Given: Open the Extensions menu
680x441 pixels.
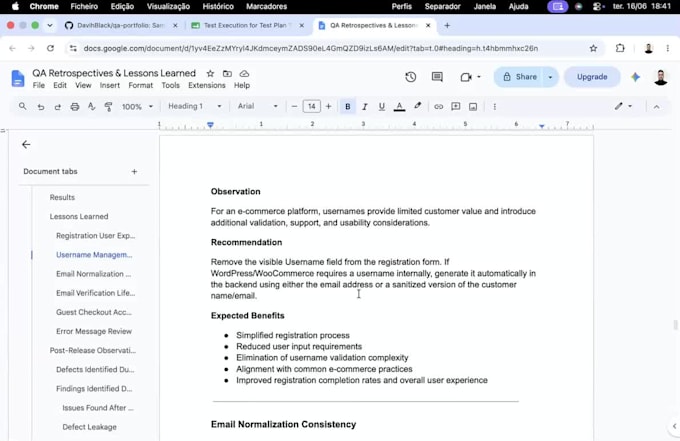Looking at the screenshot, I should pos(207,85).
